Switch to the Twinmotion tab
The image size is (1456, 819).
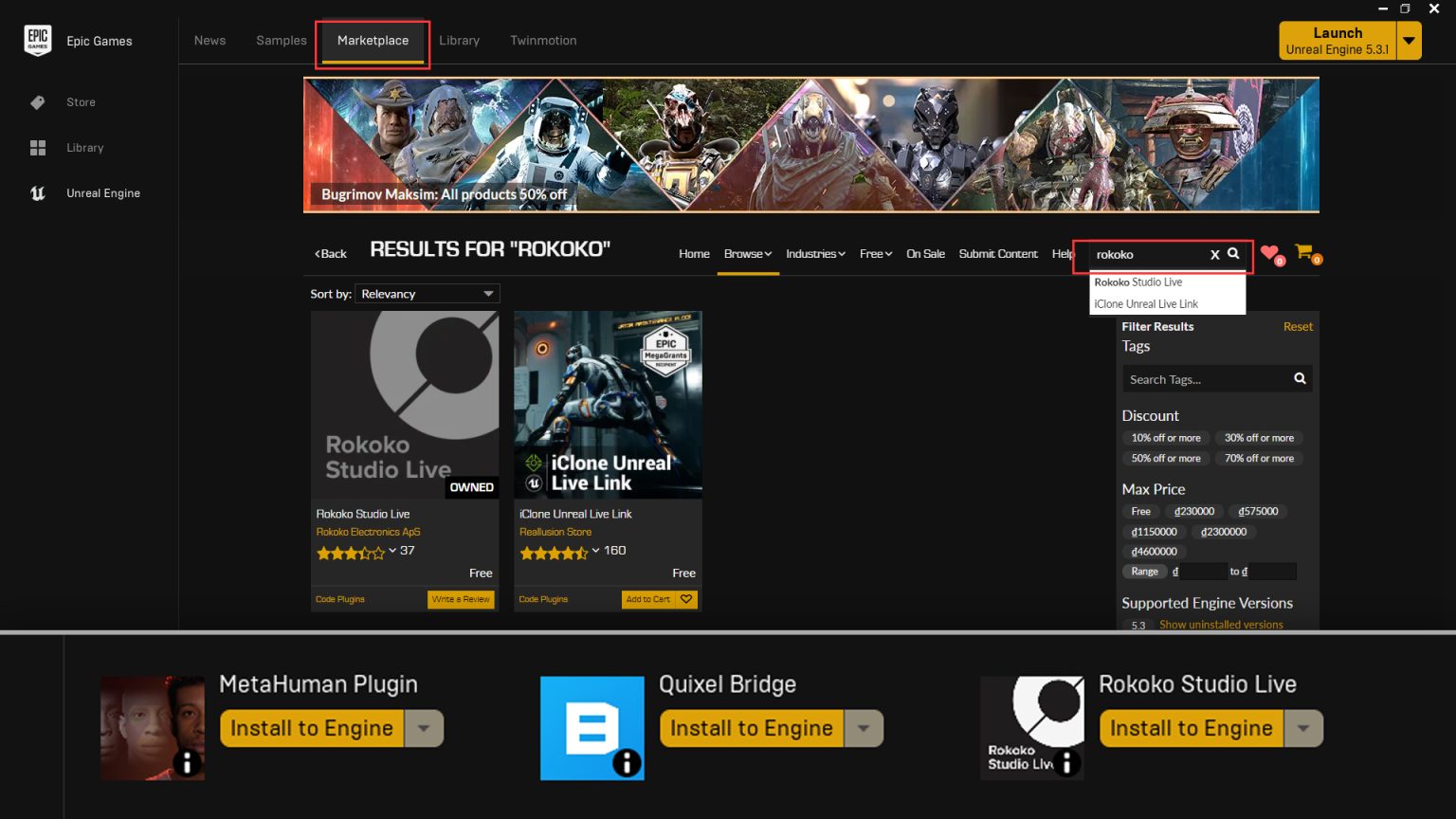tap(543, 41)
